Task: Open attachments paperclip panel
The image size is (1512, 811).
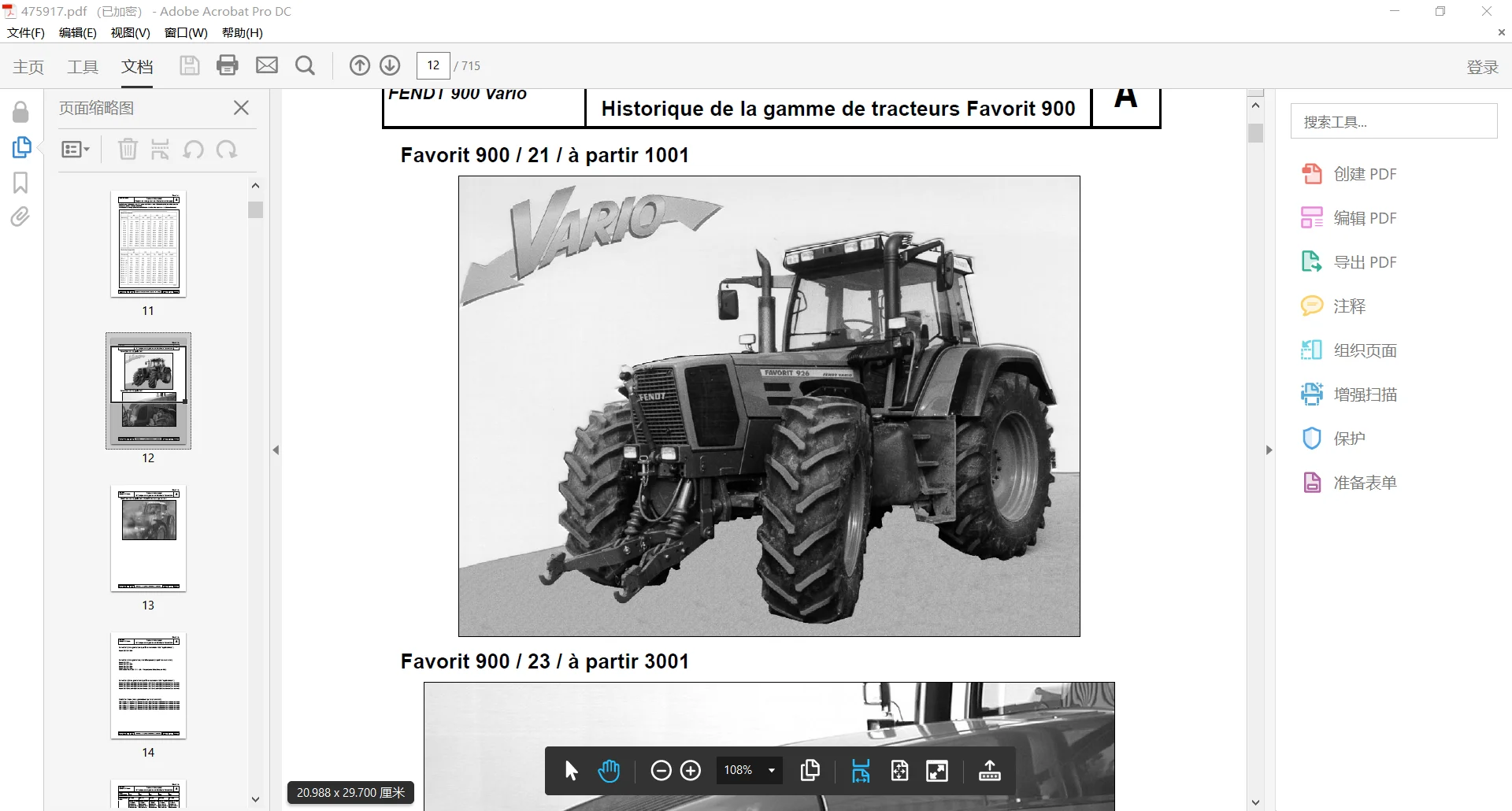Action: 20,217
